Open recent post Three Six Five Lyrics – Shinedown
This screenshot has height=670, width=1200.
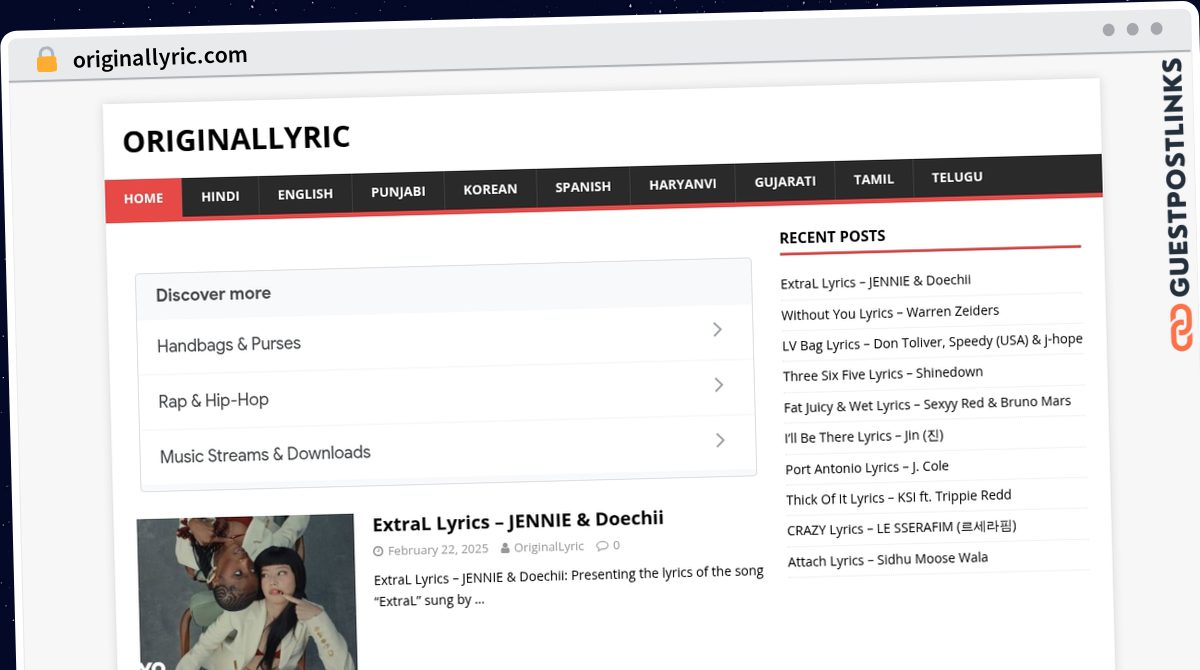click(x=883, y=374)
